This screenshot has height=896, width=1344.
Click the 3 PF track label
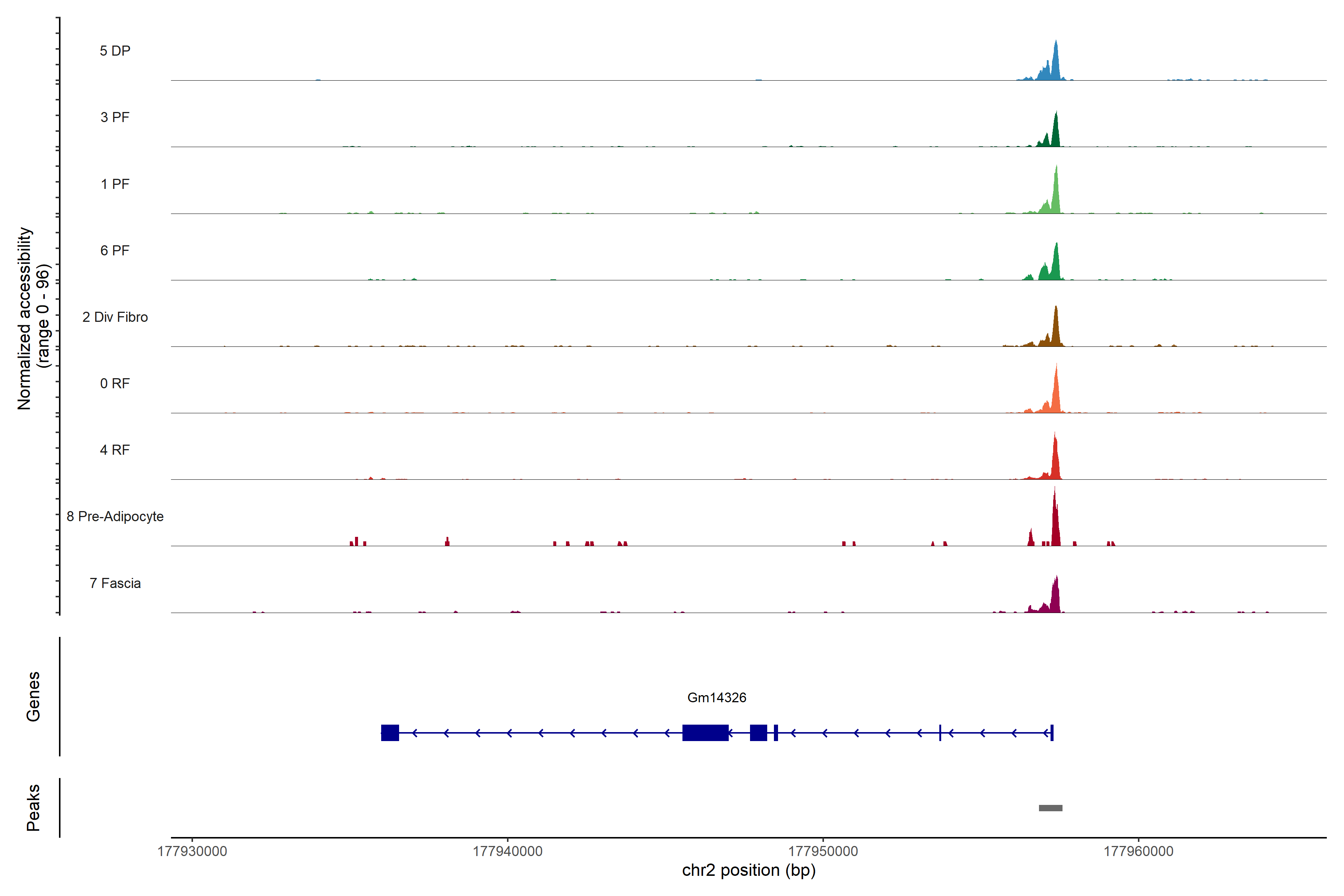click(115, 117)
